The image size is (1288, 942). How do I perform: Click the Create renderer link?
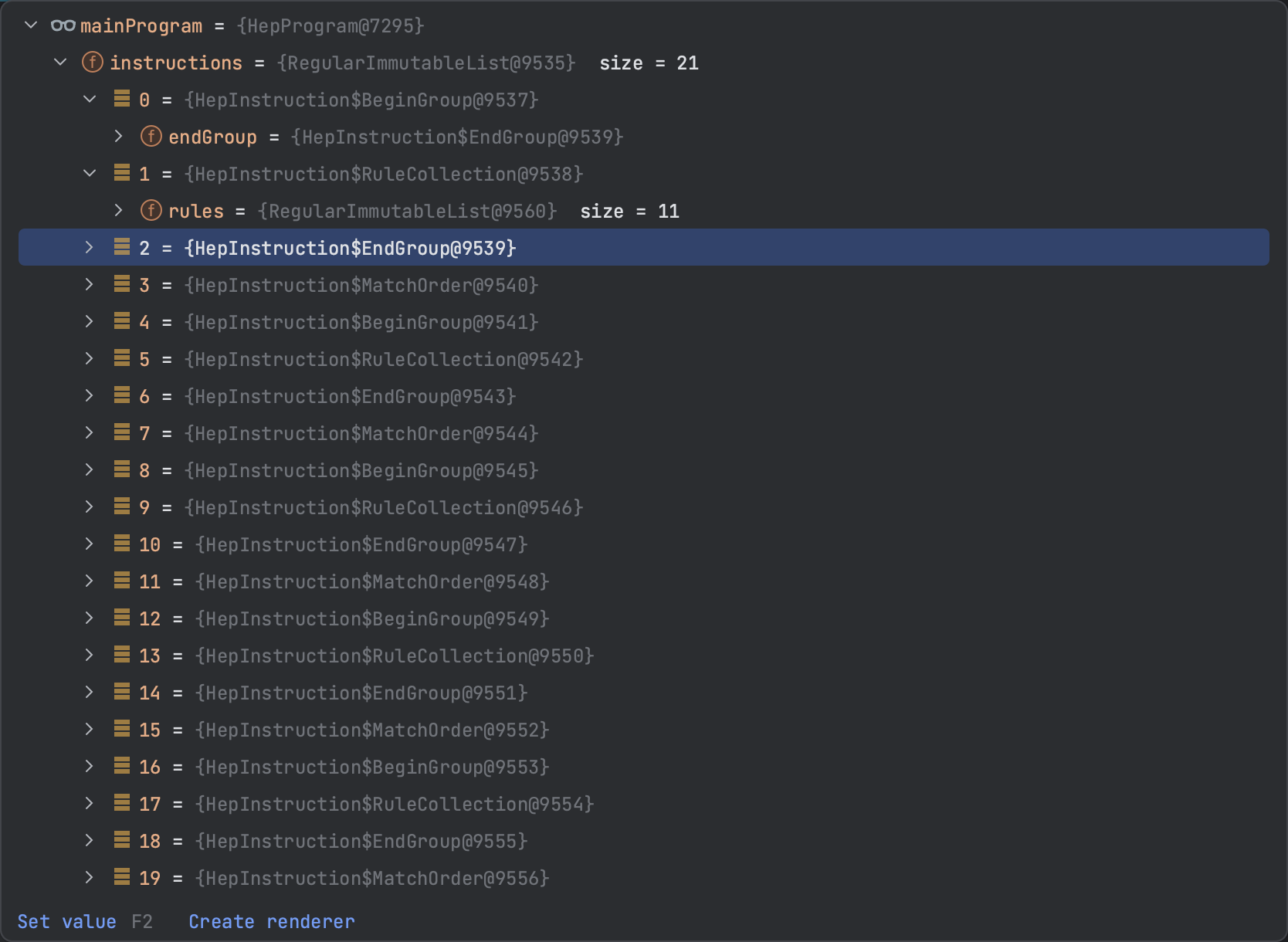[x=271, y=921]
